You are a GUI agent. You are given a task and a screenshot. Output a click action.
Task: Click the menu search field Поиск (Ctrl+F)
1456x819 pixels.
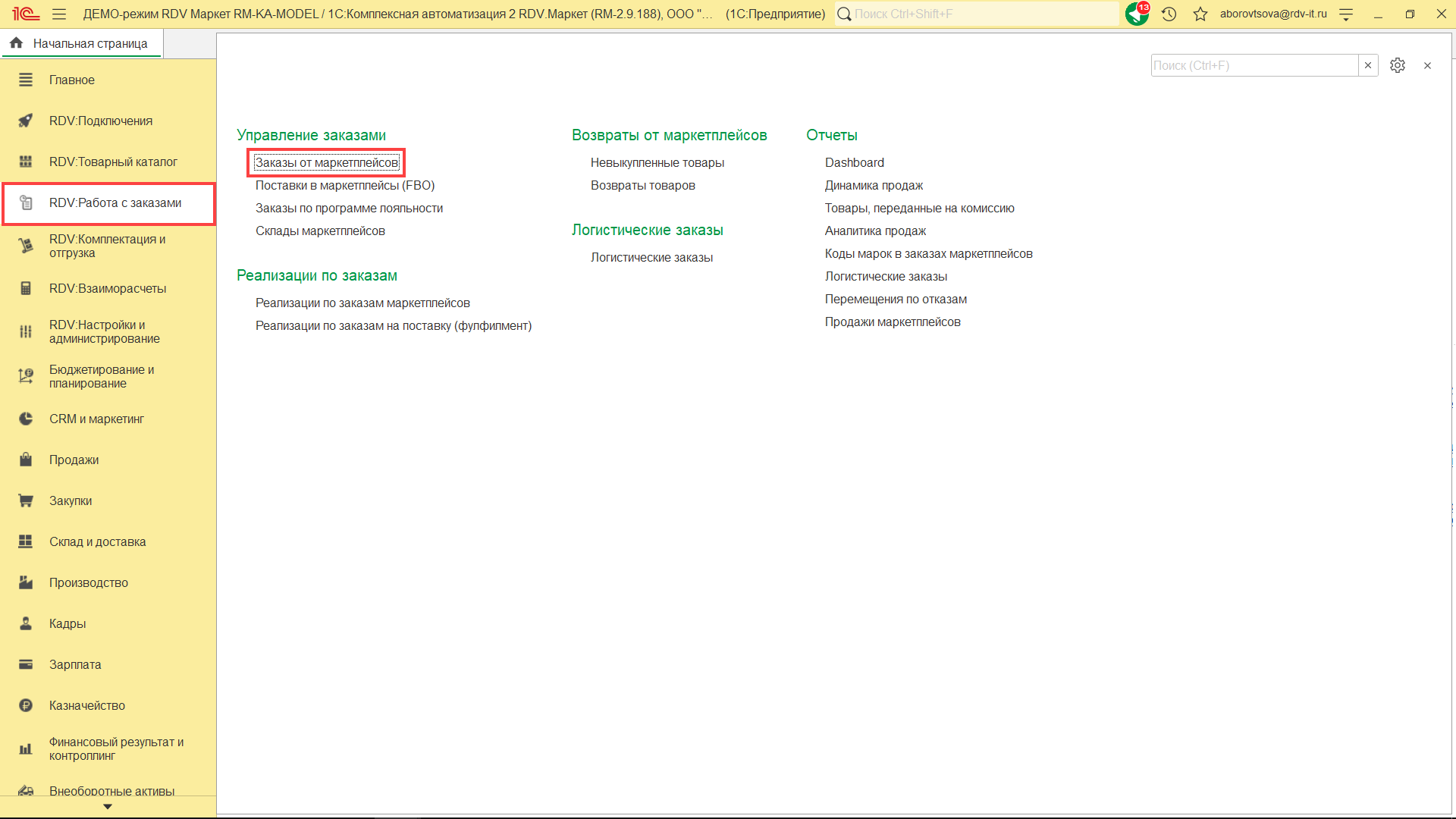(1253, 65)
